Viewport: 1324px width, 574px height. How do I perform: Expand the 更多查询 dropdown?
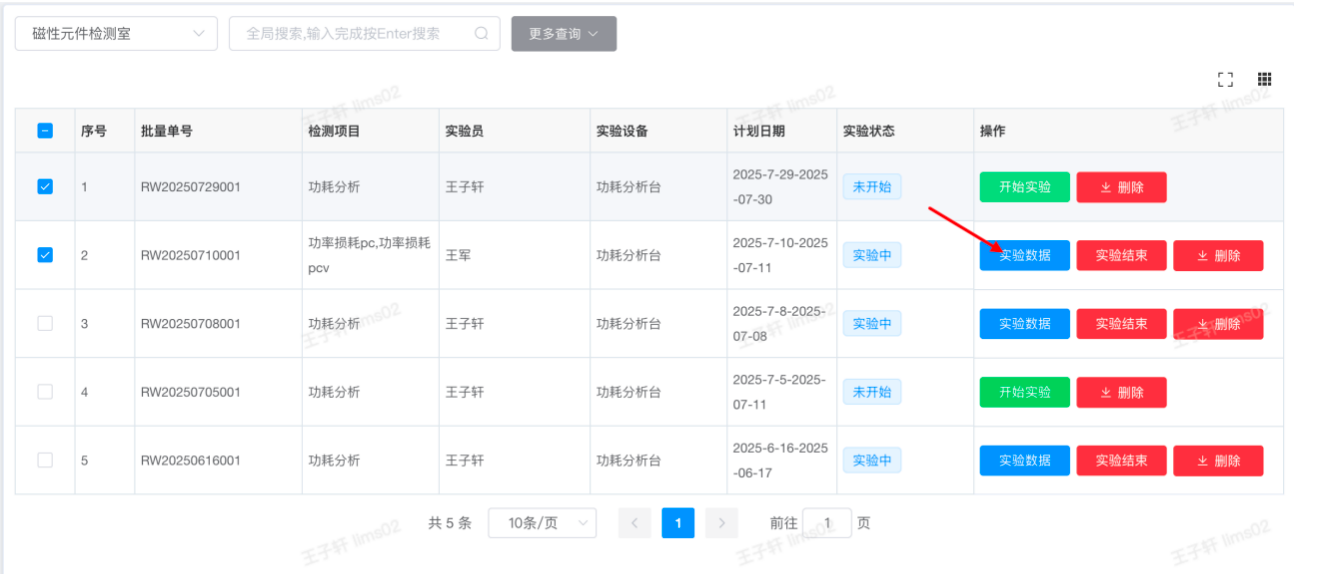click(x=563, y=34)
